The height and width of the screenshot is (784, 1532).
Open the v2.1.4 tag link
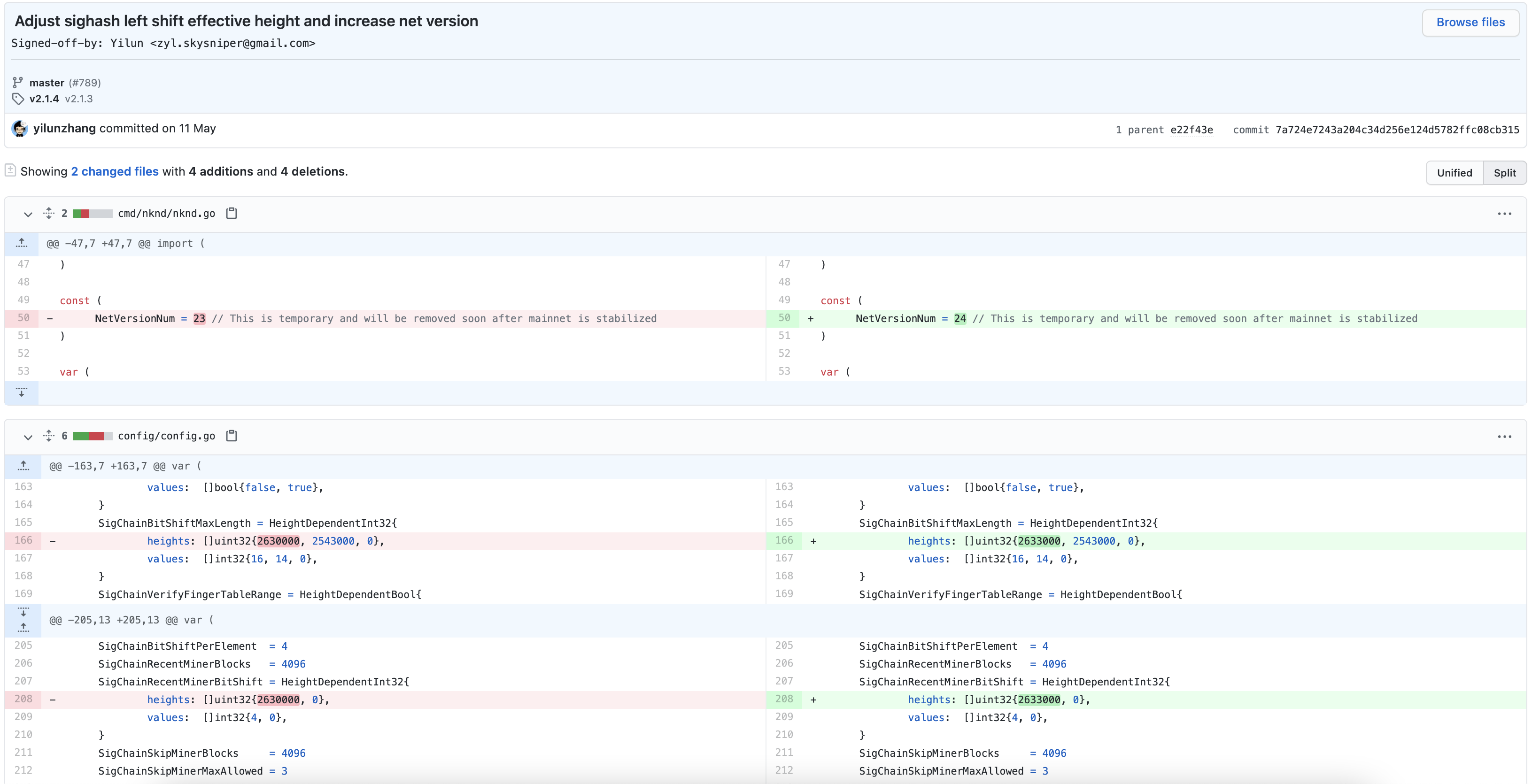pyautogui.click(x=44, y=99)
